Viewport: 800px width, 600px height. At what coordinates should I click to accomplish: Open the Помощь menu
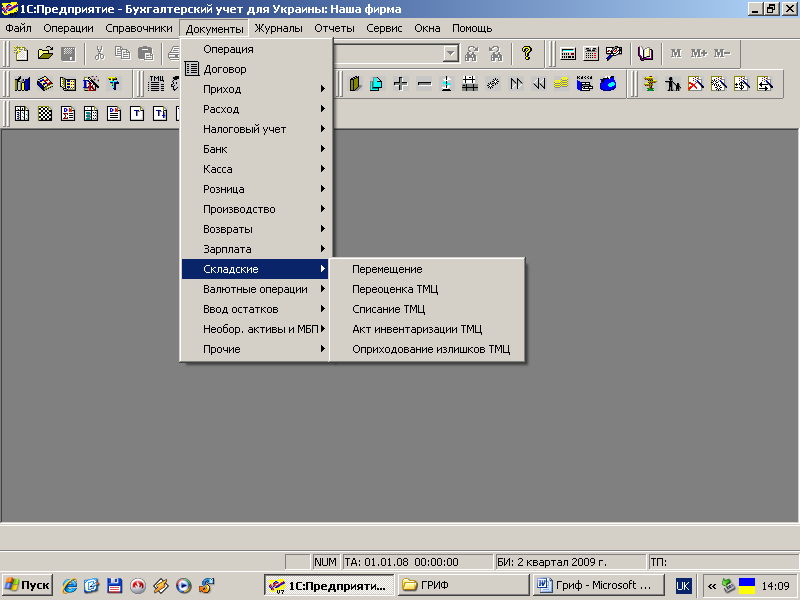[x=472, y=28]
